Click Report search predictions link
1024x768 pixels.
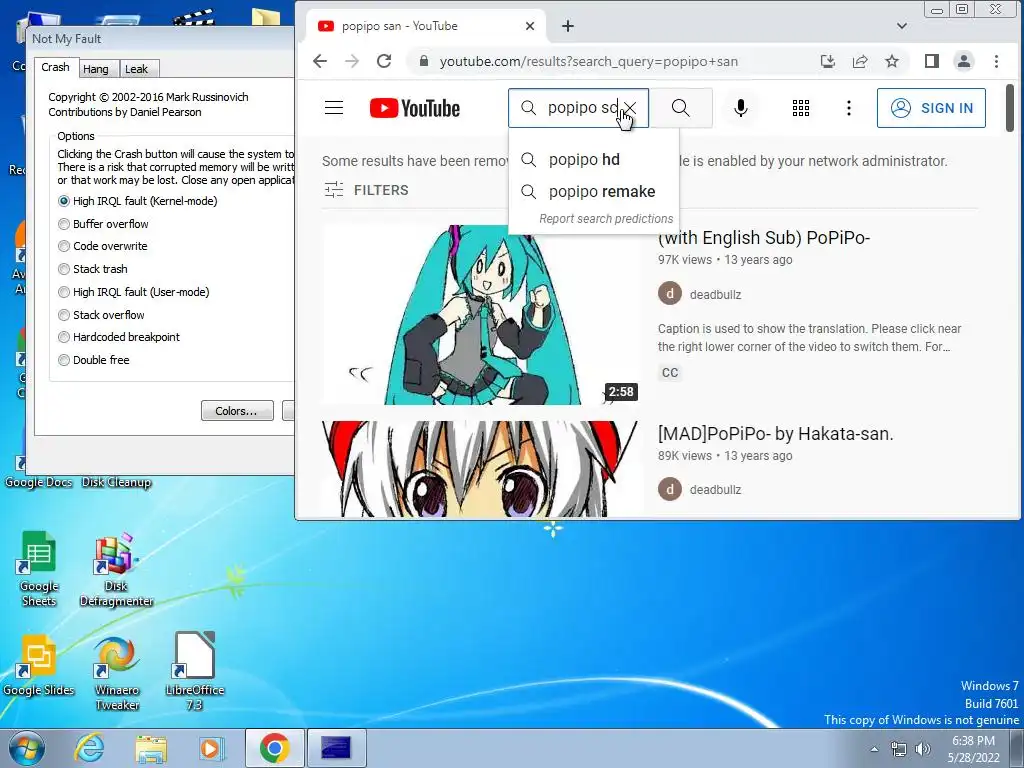point(605,219)
